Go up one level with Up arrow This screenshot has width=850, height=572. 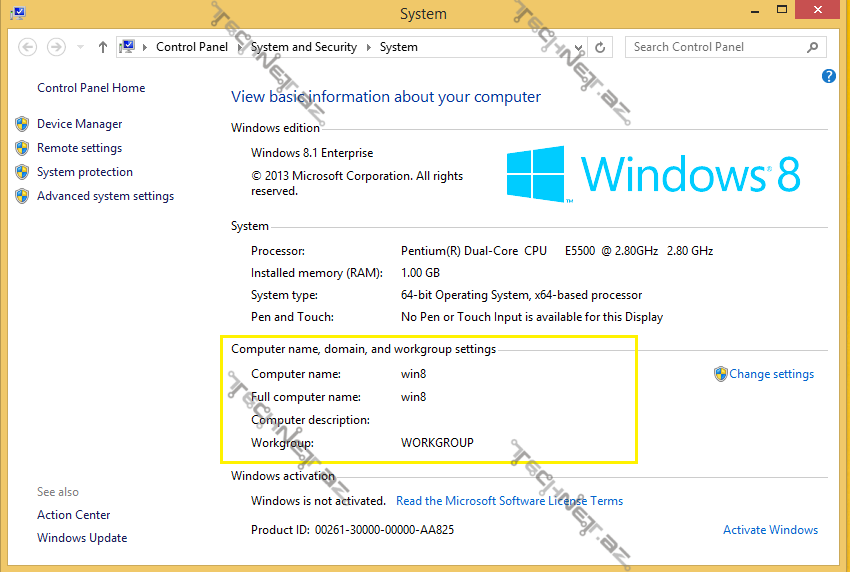[x=103, y=47]
